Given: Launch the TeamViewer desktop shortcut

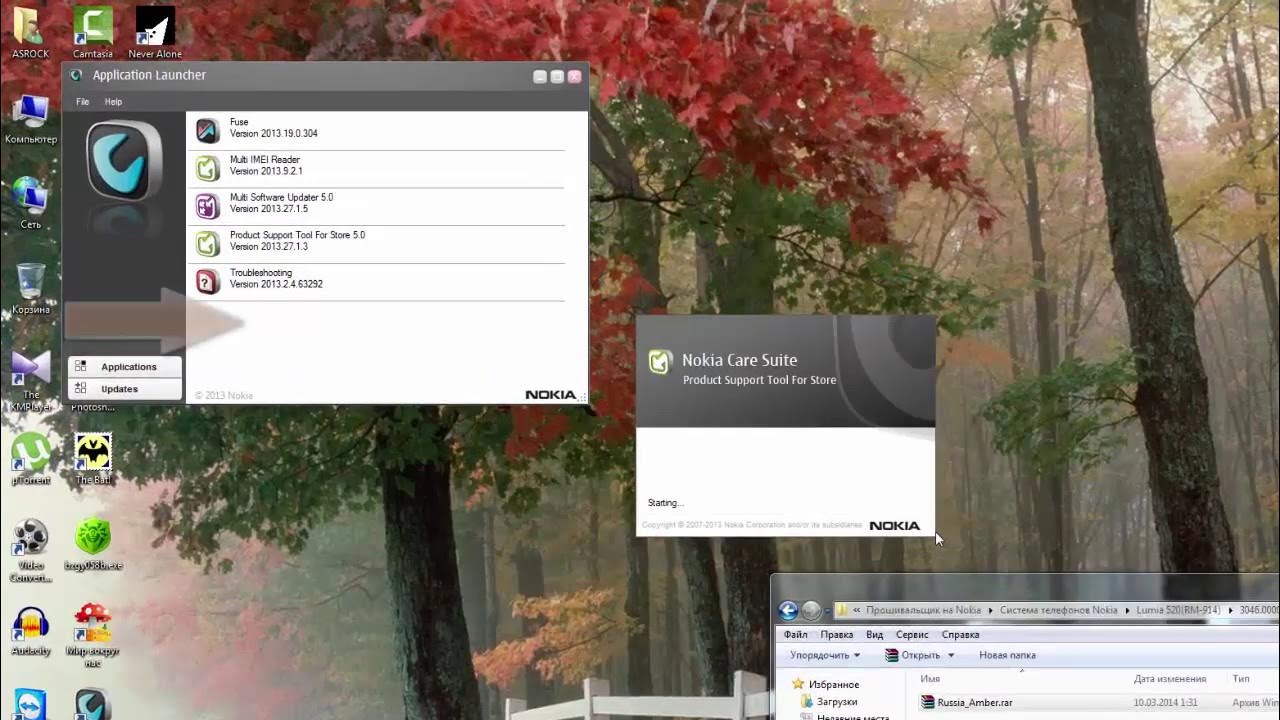Looking at the screenshot, I should pyautogui.click(x=31, y=704).
